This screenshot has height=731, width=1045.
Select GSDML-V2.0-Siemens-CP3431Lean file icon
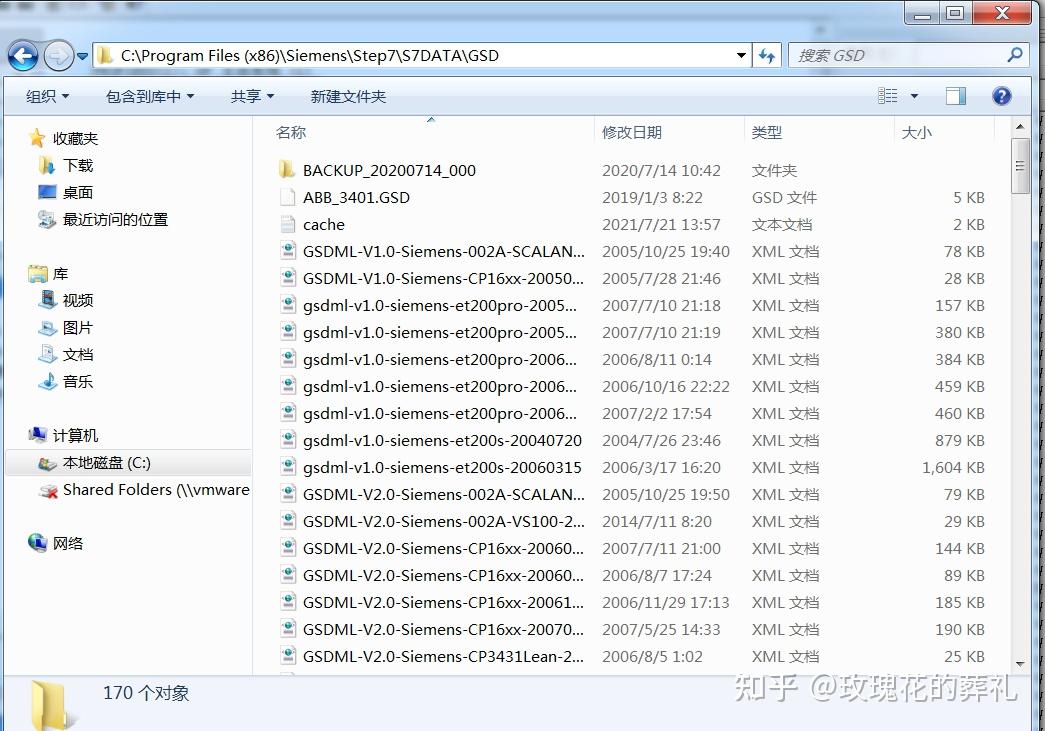coord(287,656)
